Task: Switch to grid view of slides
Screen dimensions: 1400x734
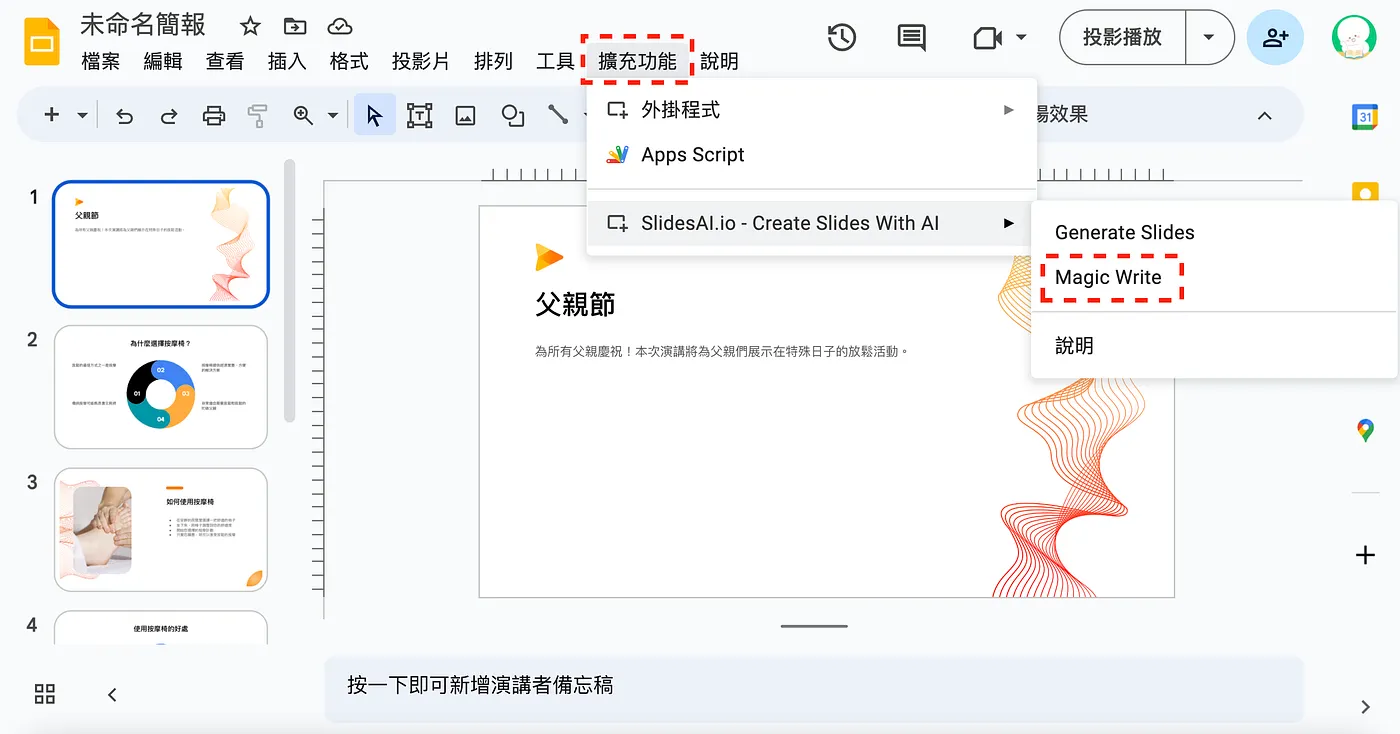Action: coord(45,694)
